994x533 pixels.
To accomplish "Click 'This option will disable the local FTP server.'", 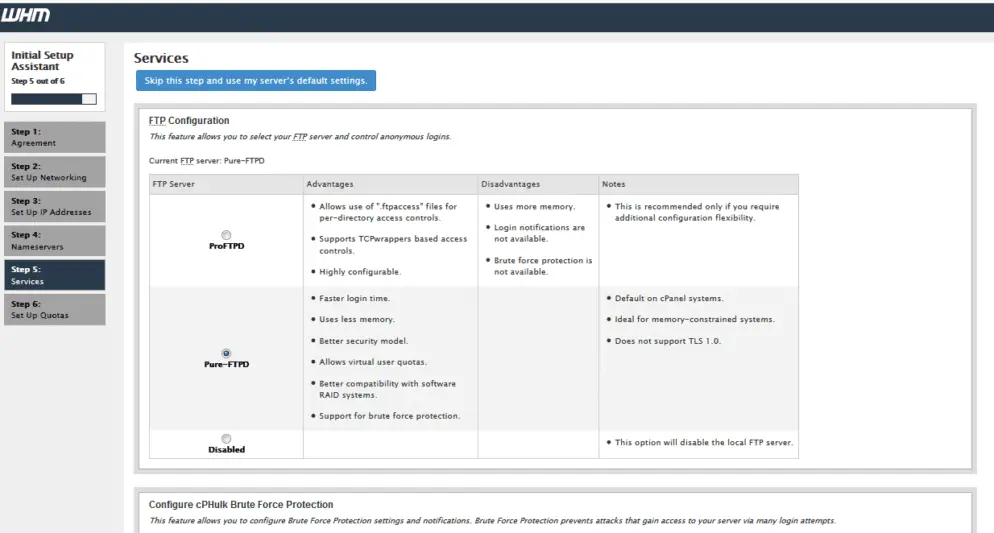I will [x=704, y=442].
